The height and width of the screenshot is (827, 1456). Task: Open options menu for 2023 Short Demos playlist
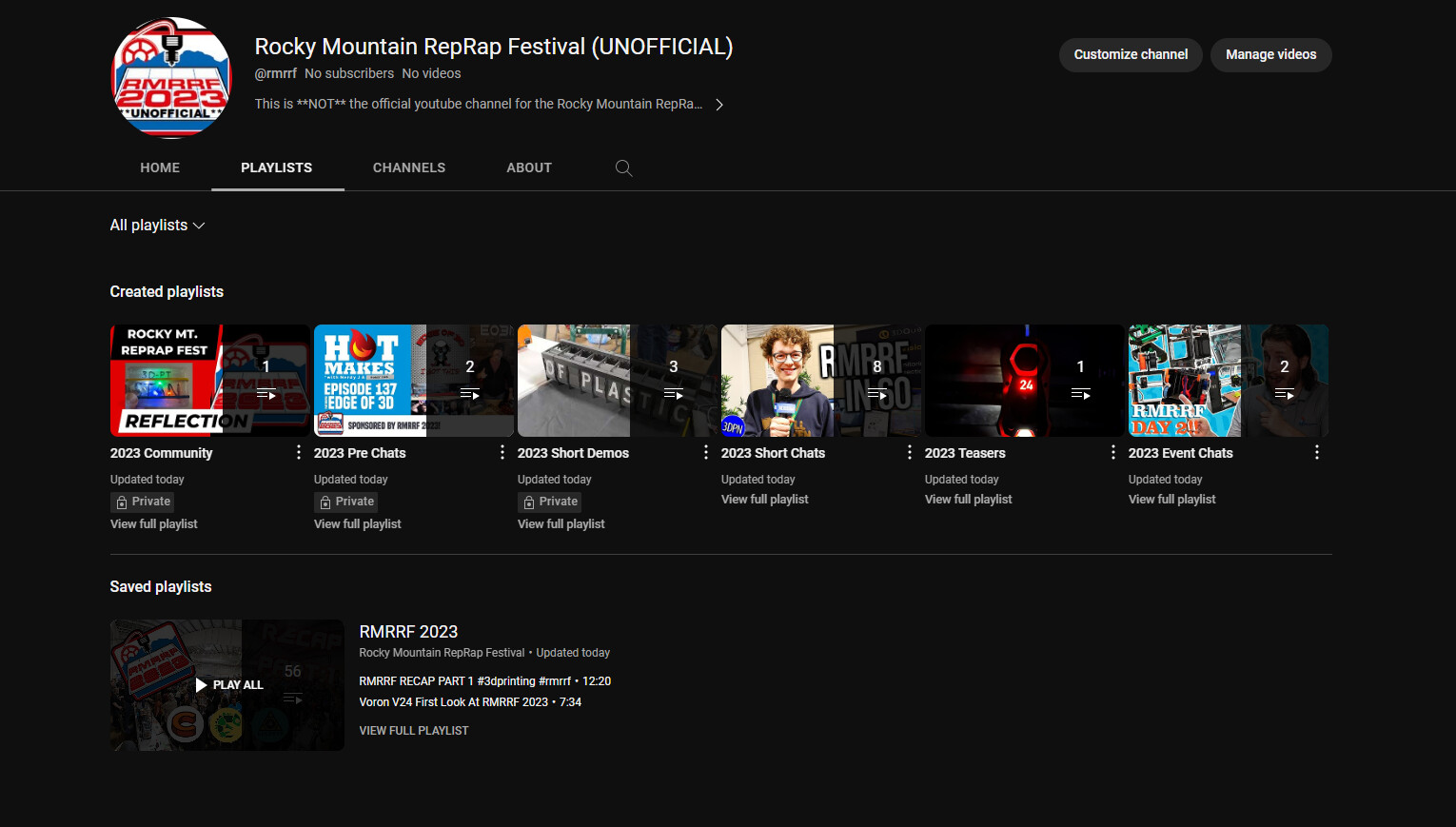coord(706,453)
